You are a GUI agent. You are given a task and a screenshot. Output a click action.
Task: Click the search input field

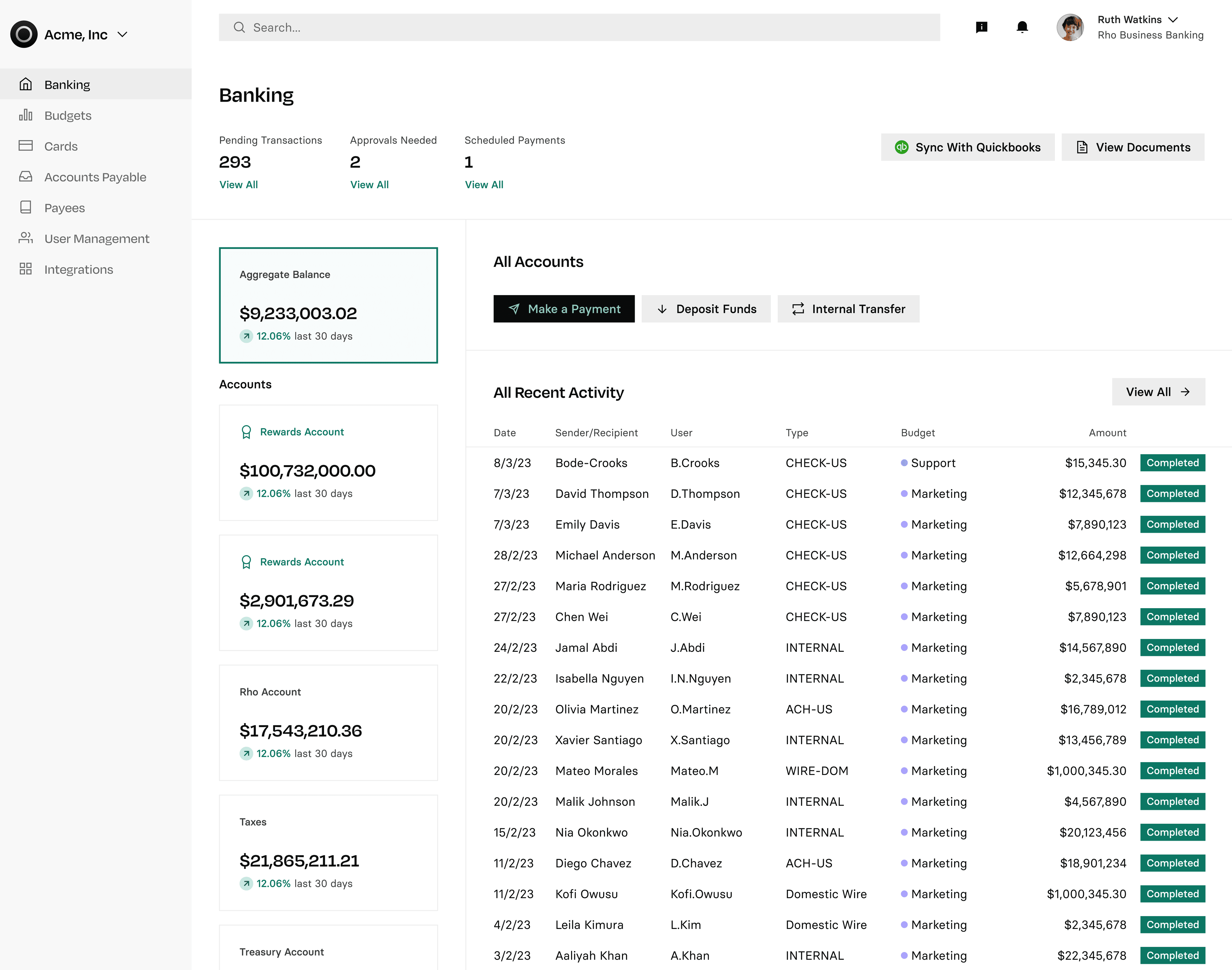coord(579,27)
